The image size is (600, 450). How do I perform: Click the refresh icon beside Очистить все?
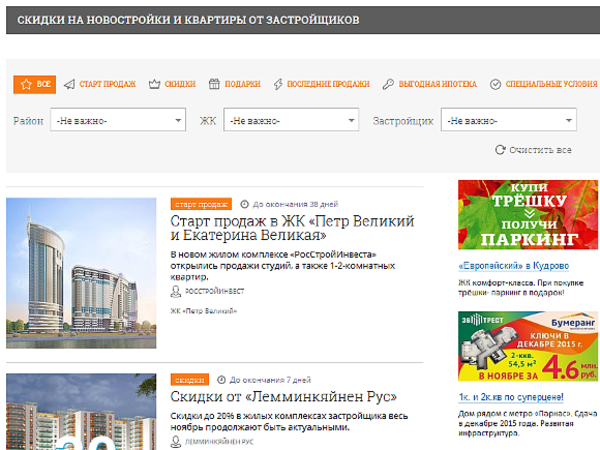pyautogui.click(x=500, y=150)
